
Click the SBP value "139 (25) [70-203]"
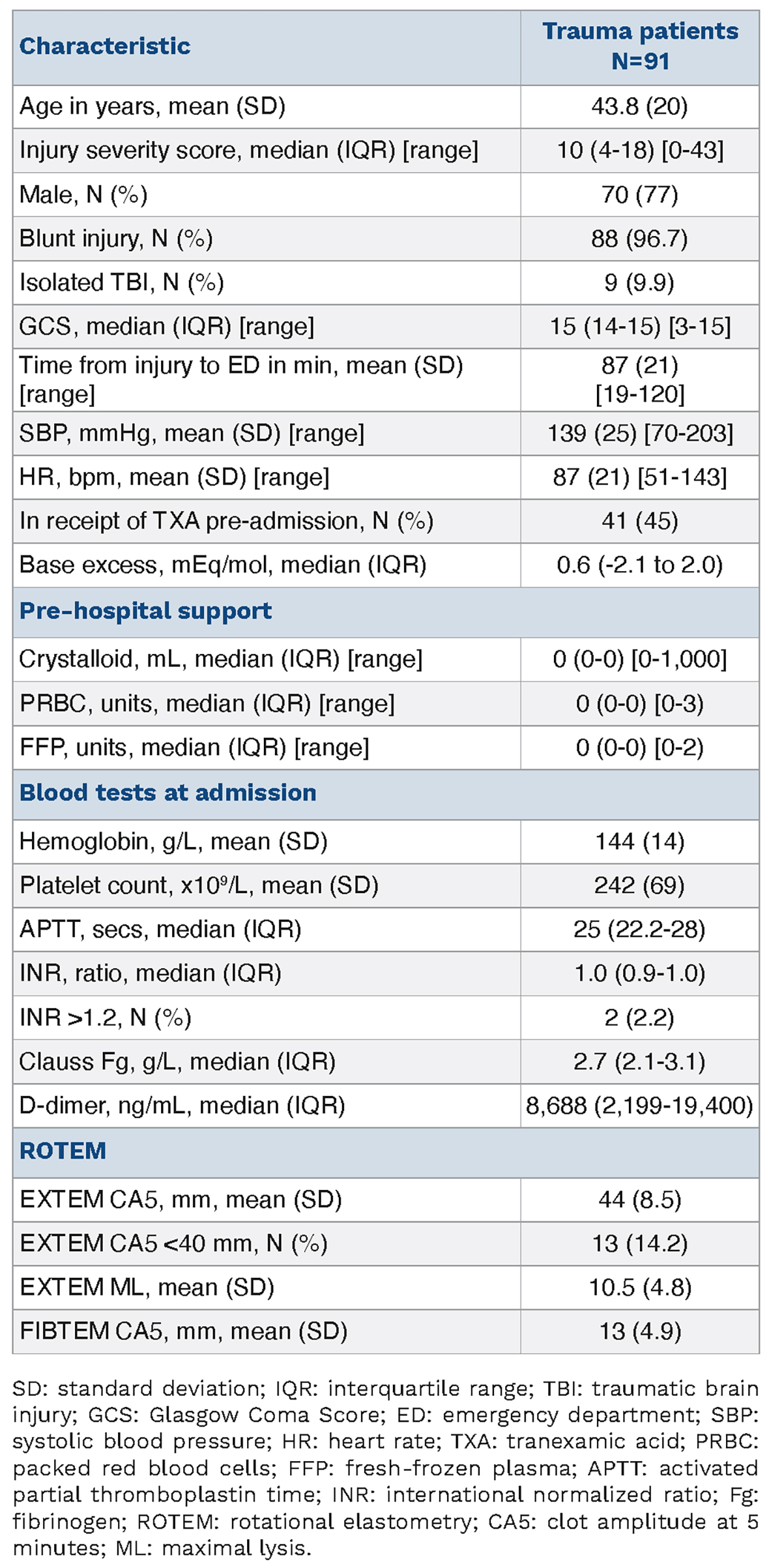(x=640, y=434)
